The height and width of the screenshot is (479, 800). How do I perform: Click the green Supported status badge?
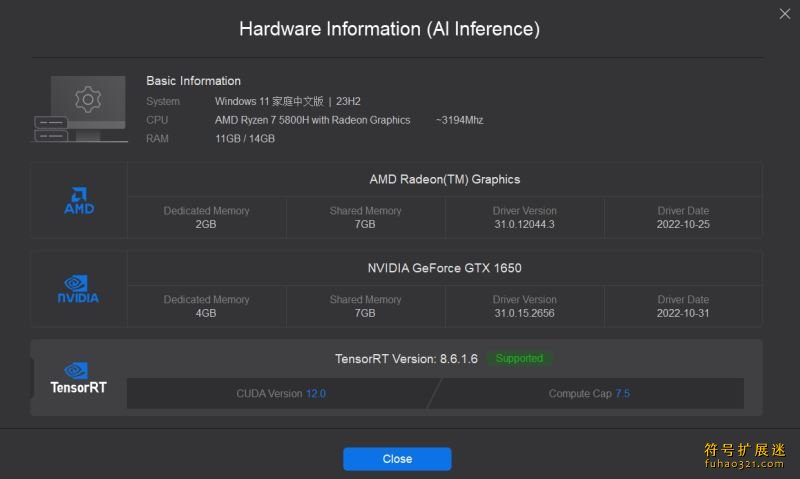point(519,358)
